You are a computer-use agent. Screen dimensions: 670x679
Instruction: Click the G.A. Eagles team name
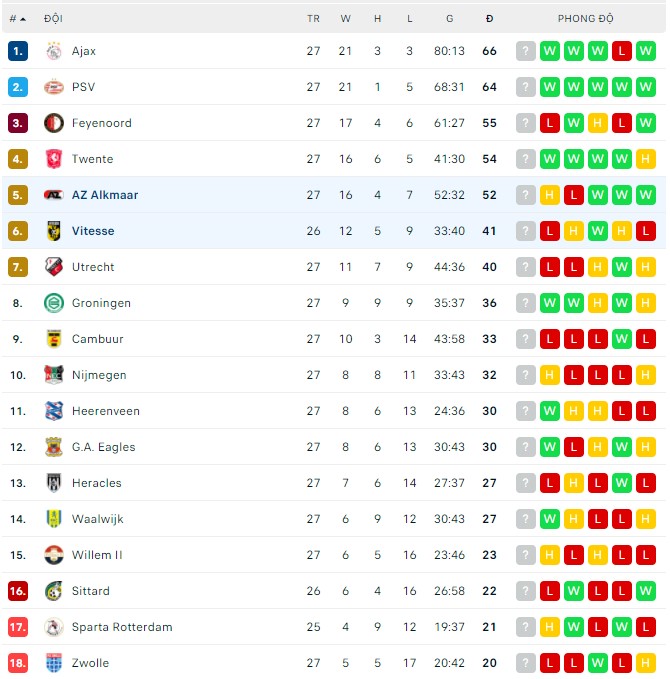[103, 447]
